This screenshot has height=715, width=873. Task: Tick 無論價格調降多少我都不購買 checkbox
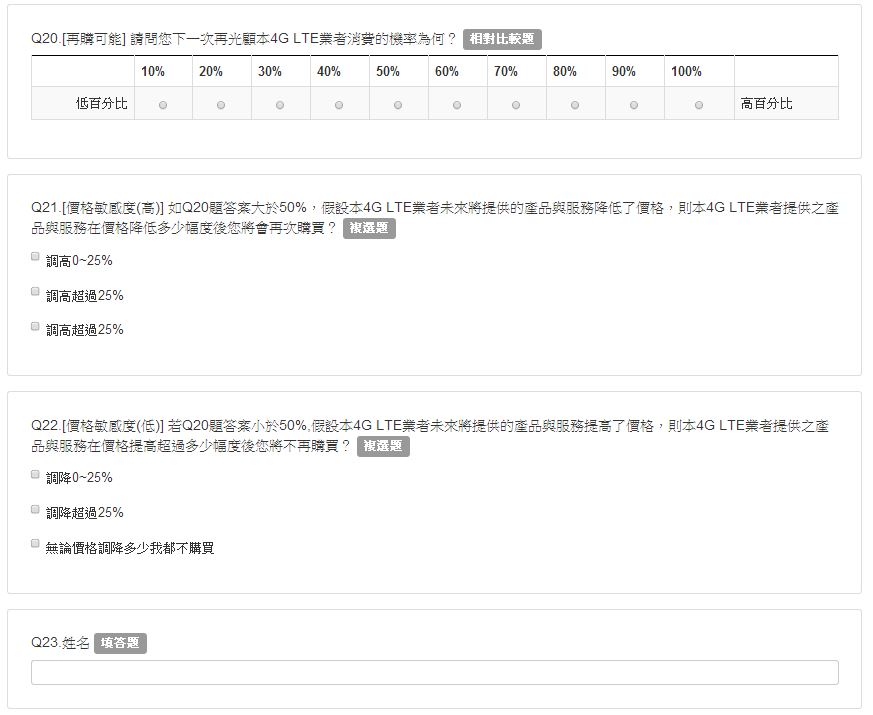pos(35,543)
